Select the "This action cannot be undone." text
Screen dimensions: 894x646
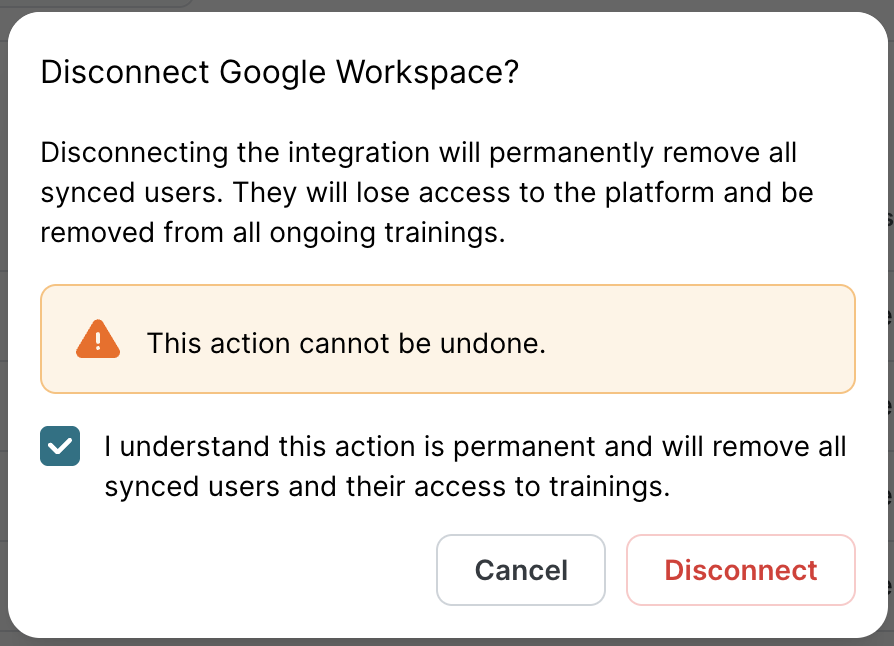[x=346, y=344]
